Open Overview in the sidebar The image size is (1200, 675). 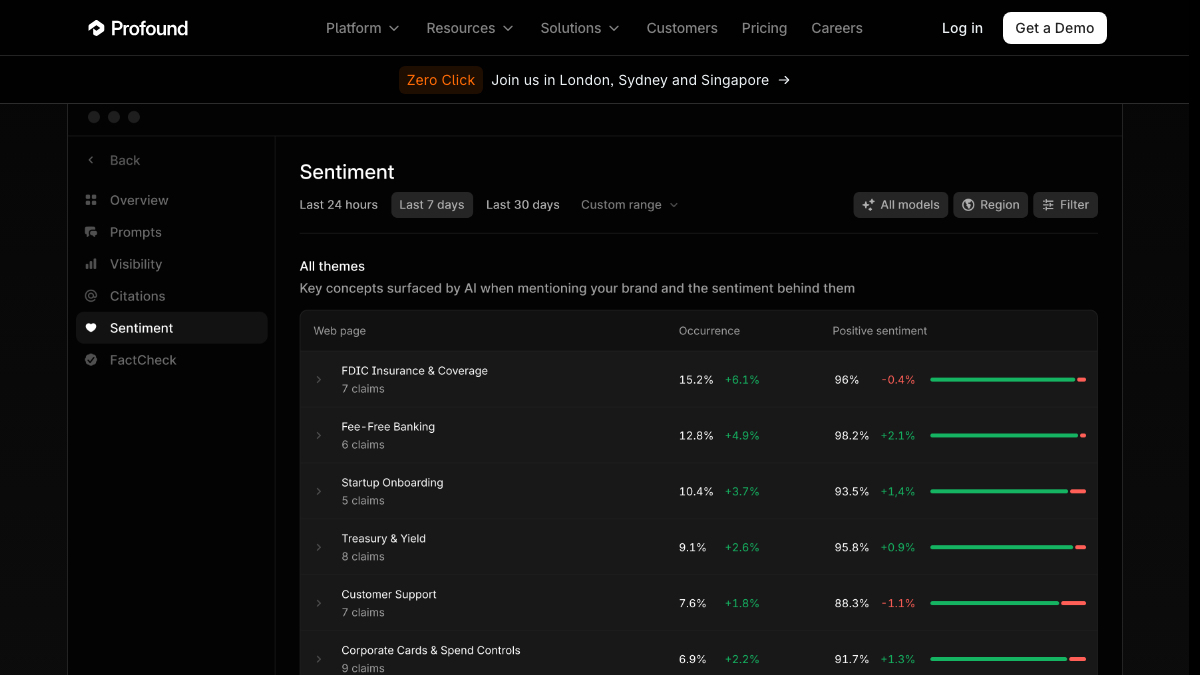[x=172, y=200]
